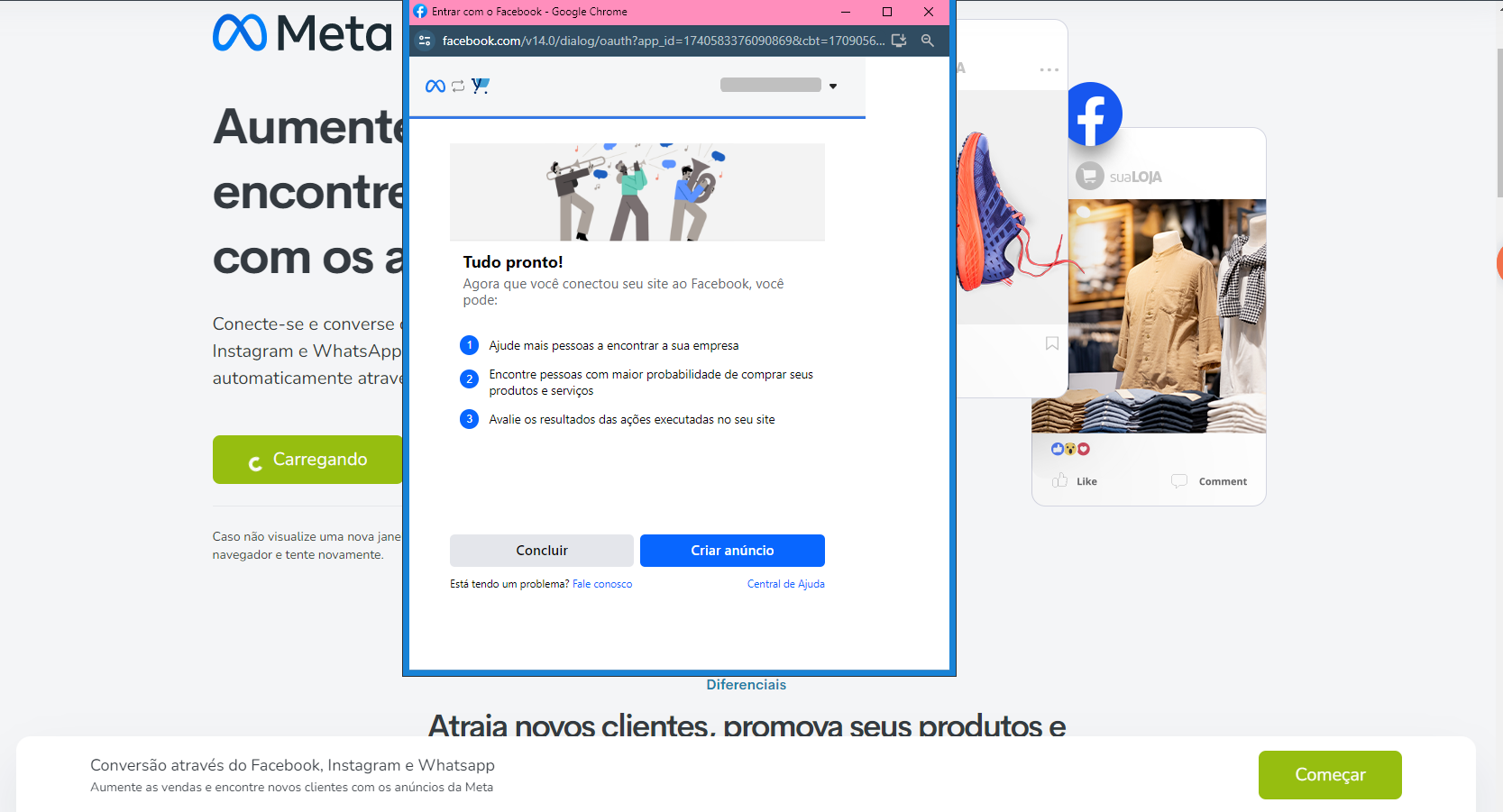Click the shopping cart app icon in the dialog header
This screenshot has width=1503, height=812.
coord(481,86)
